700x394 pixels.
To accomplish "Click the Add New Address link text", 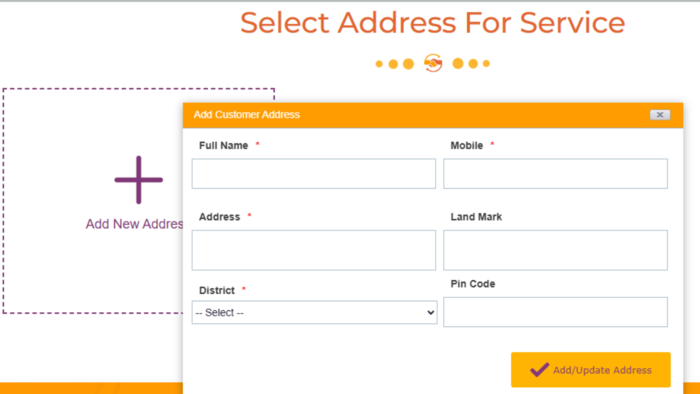I will [134, 224].
